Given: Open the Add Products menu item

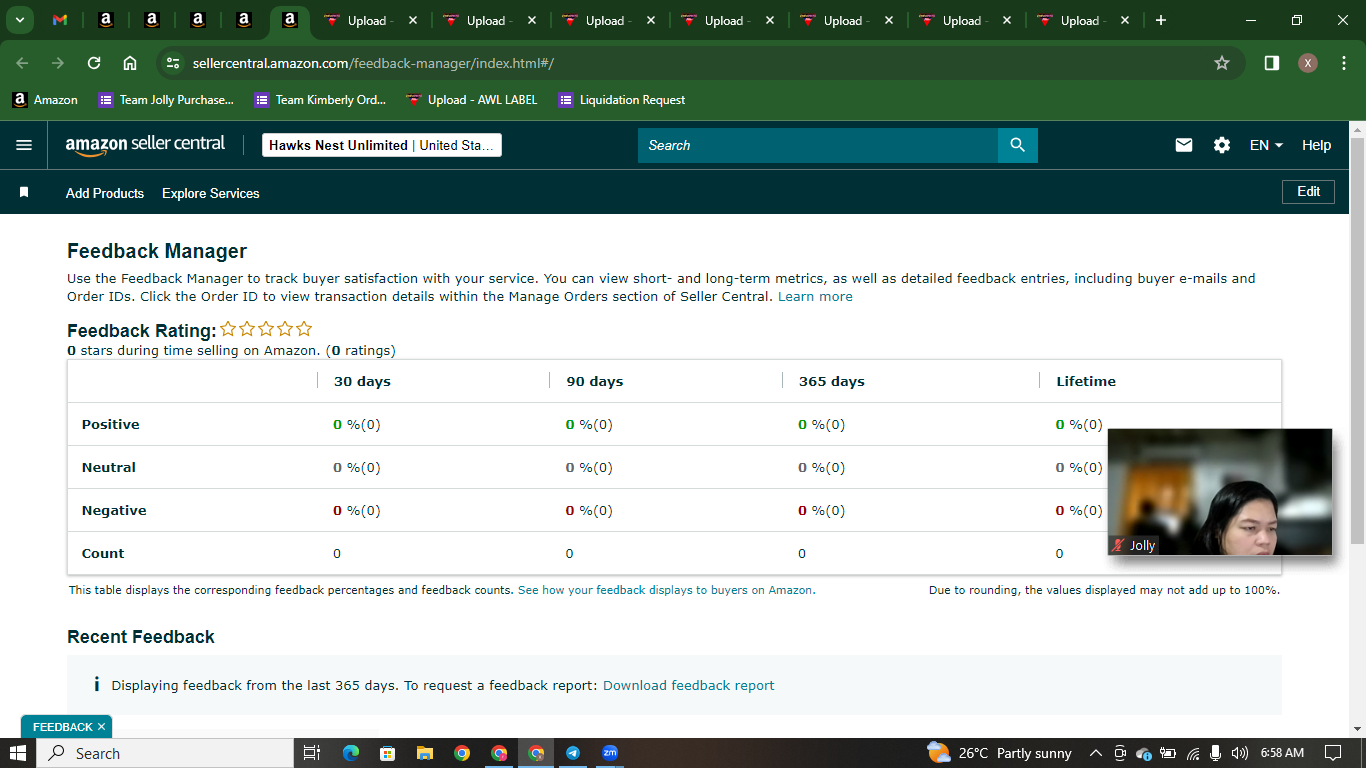Looking at the screenshot, I should pos(105,193).
